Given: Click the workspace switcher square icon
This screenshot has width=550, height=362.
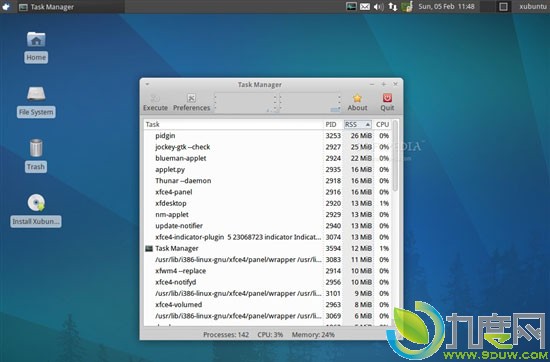Looking at the screenshot, I should click(x=503, y=6).
